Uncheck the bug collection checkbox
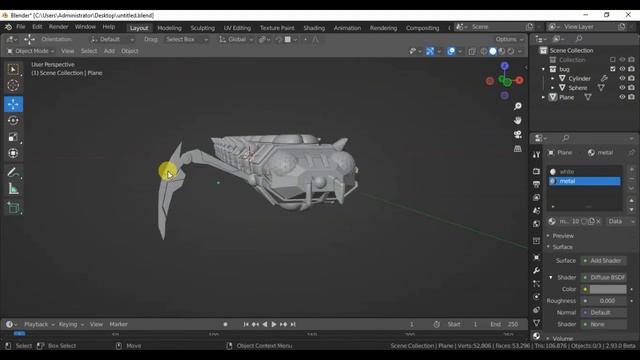 coord(613,69)
